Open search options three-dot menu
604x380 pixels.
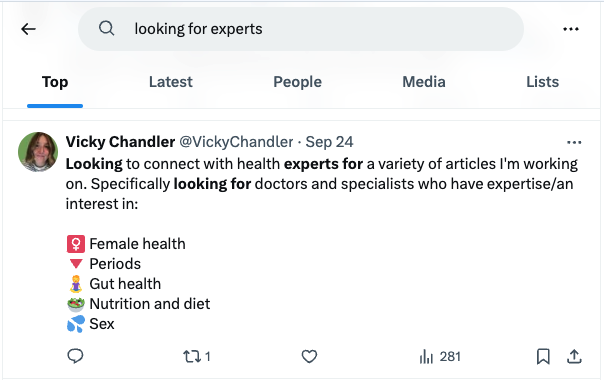pyautogui.click(x=570, y=29)
